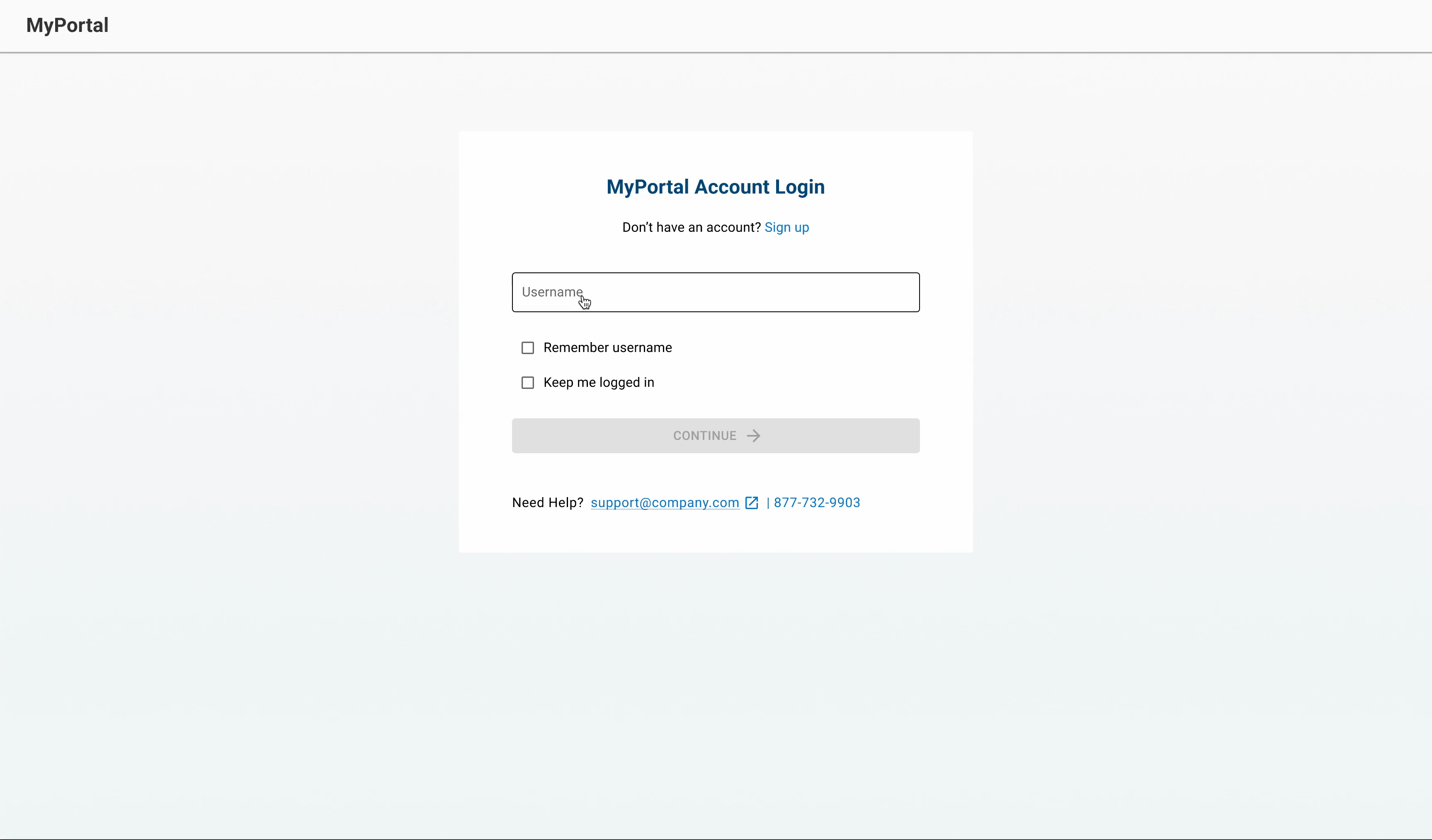The height and width of the screenshot is (840, 1432).
Task: Click the pipe separator before phone number
Action: coord(768,503)
